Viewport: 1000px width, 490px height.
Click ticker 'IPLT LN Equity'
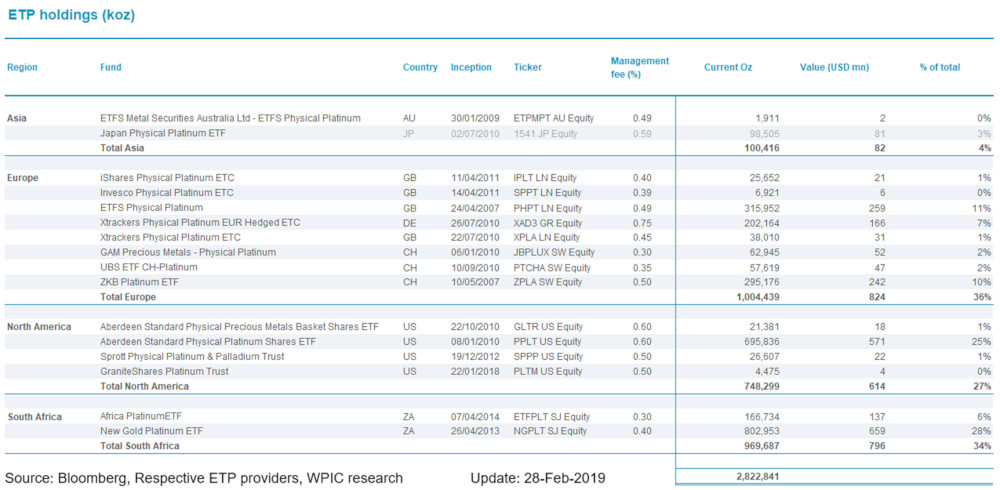546,178
